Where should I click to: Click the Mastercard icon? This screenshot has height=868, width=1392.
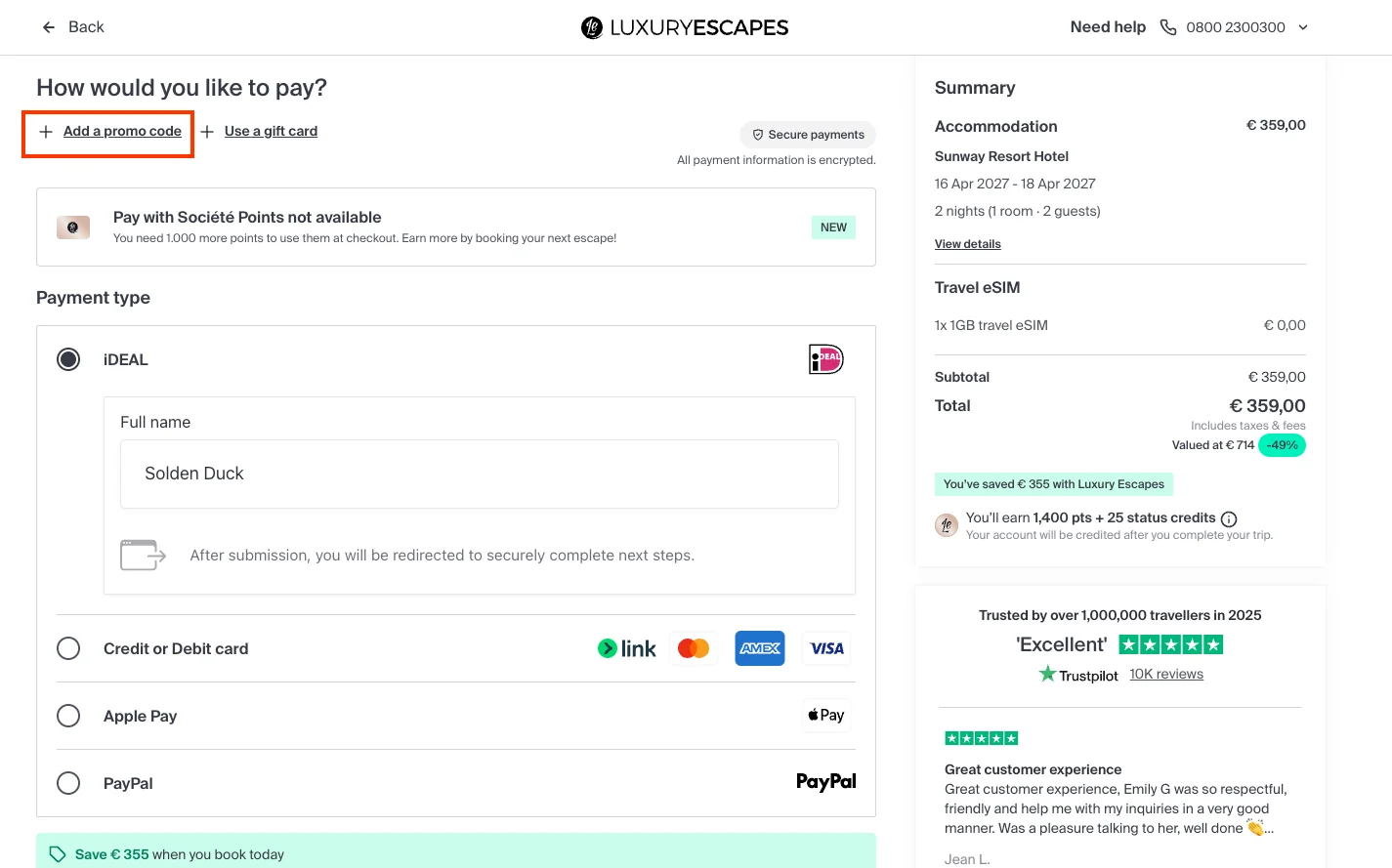pos(694,648)
